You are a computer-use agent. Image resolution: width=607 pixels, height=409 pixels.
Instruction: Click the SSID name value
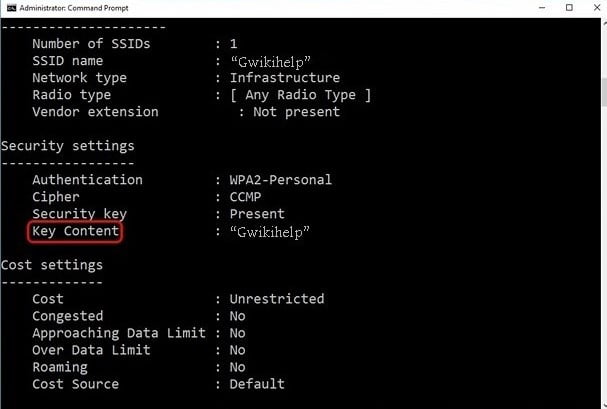pos(271,62)
